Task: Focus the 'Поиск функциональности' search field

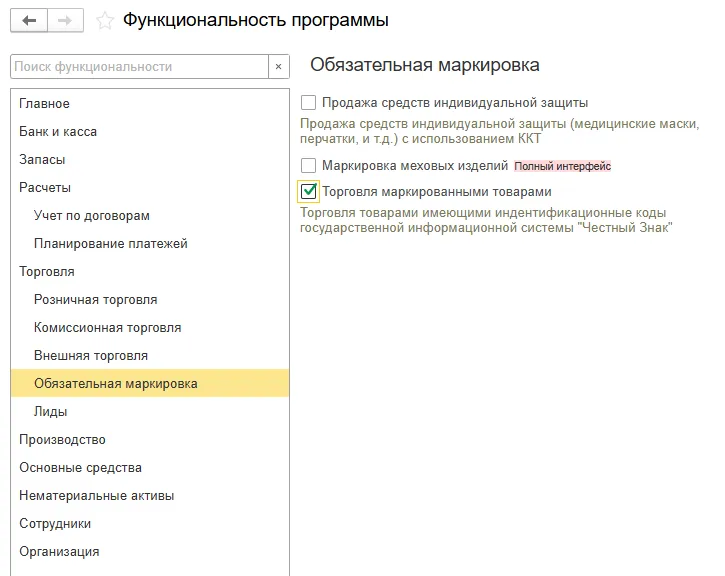Action: pos(139,67)
